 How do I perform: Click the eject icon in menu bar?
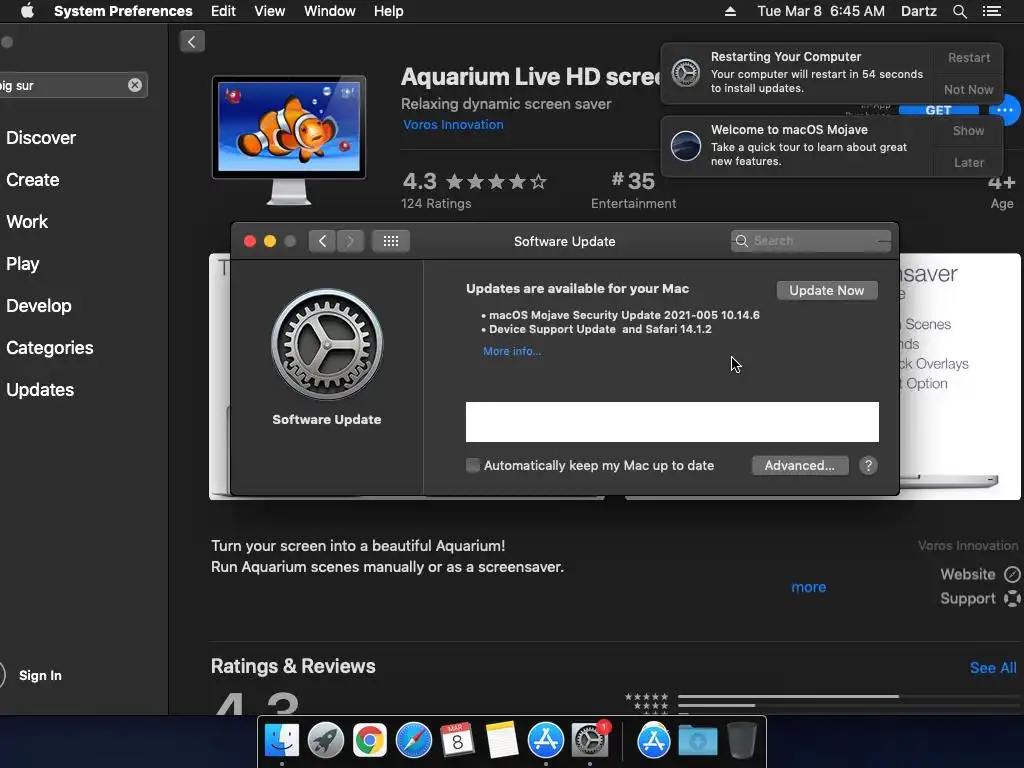coord(730,11)
